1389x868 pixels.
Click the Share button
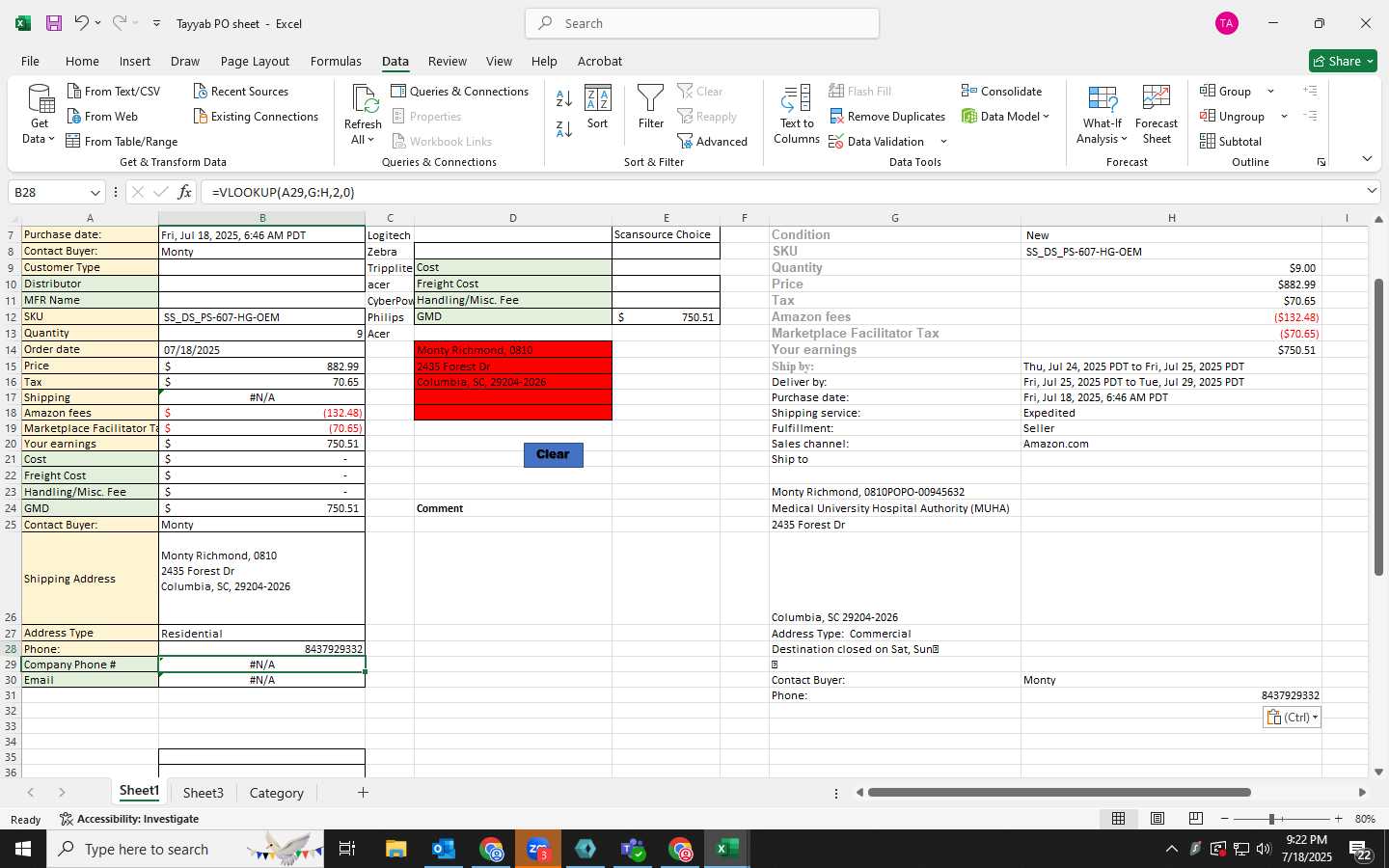coord(1343,61)
